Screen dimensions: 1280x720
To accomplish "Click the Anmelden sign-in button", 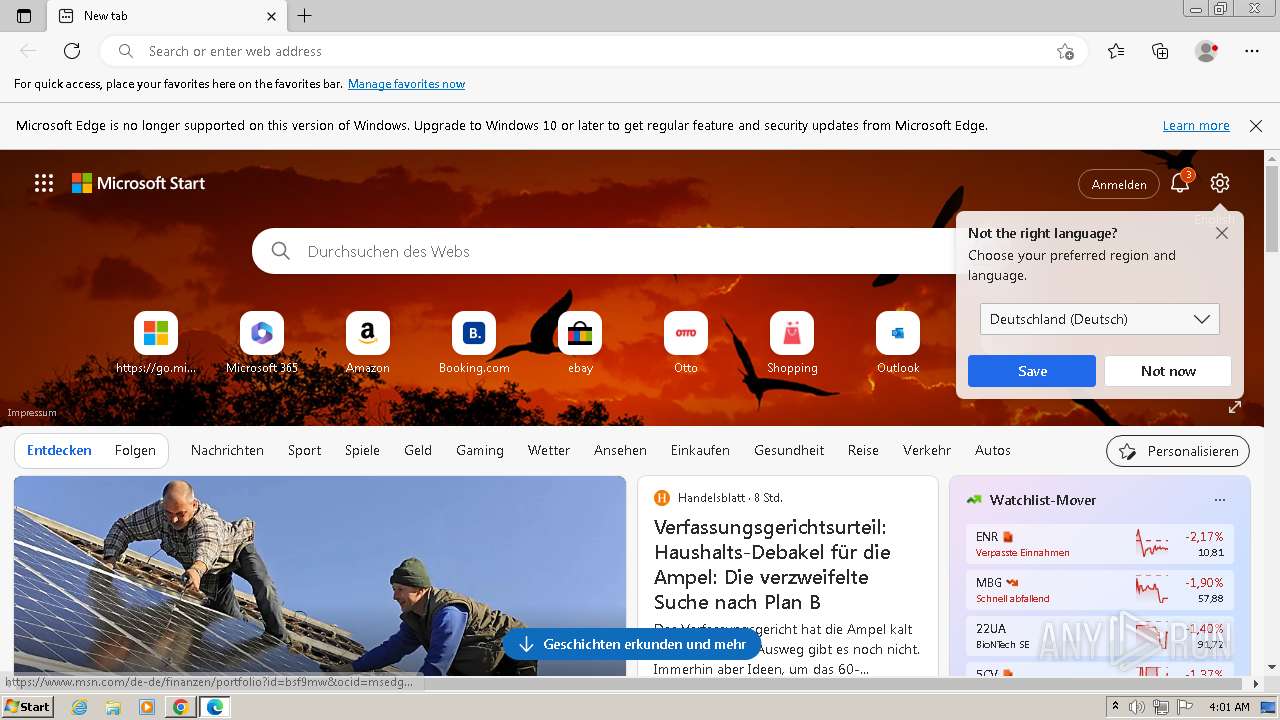I will (1119, 184).
